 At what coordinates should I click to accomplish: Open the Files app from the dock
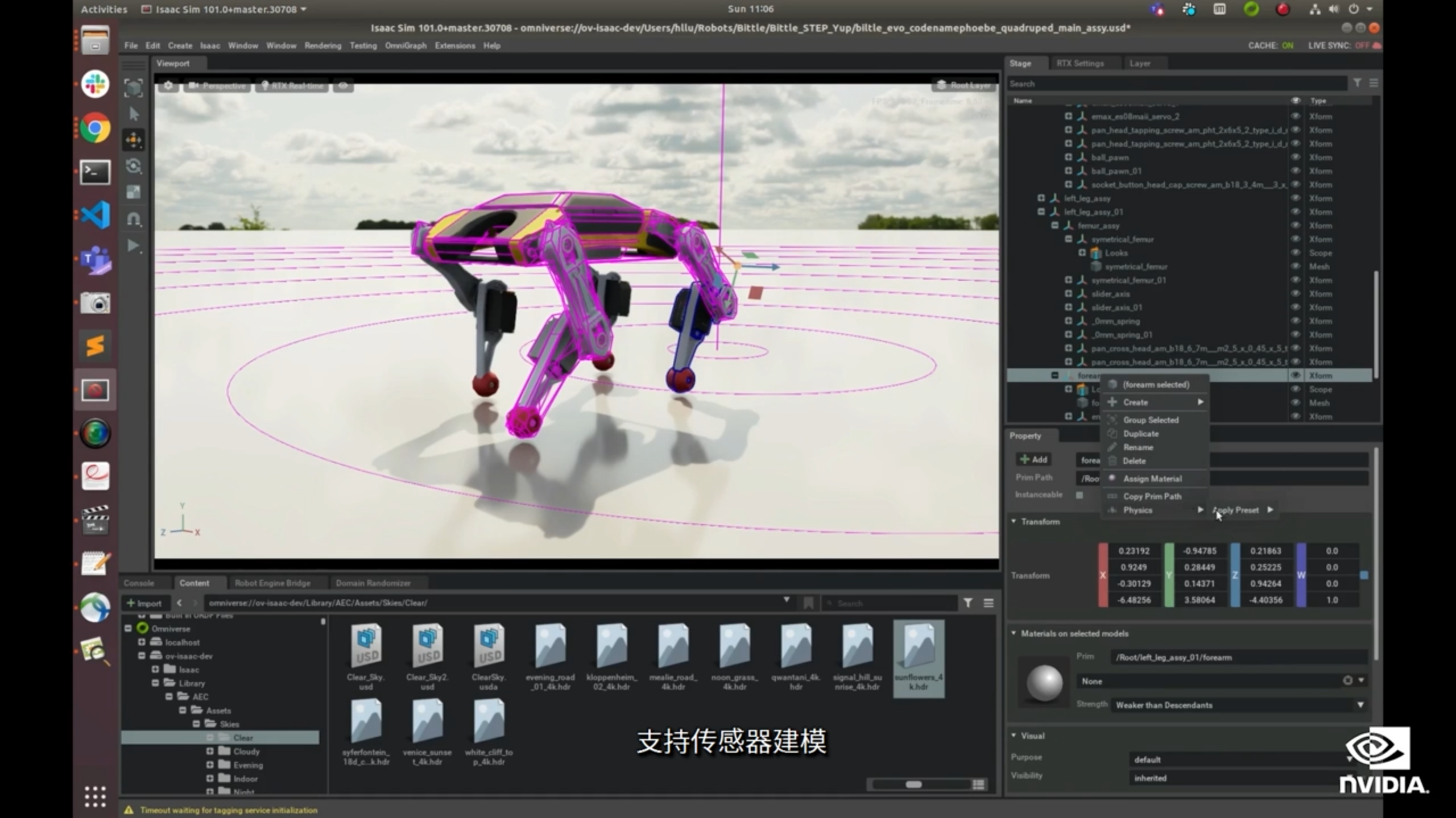(x=95, y=40)
